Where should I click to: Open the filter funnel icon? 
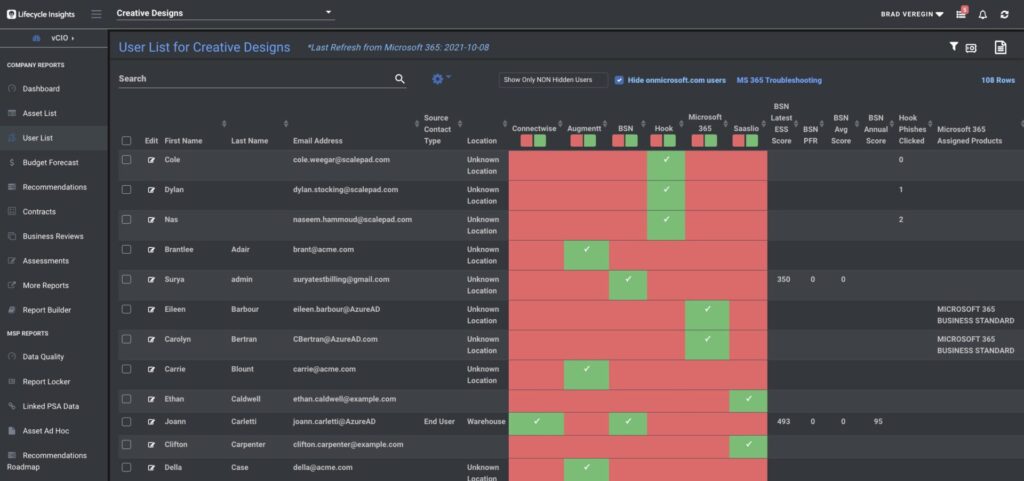(x=953, y=46)
